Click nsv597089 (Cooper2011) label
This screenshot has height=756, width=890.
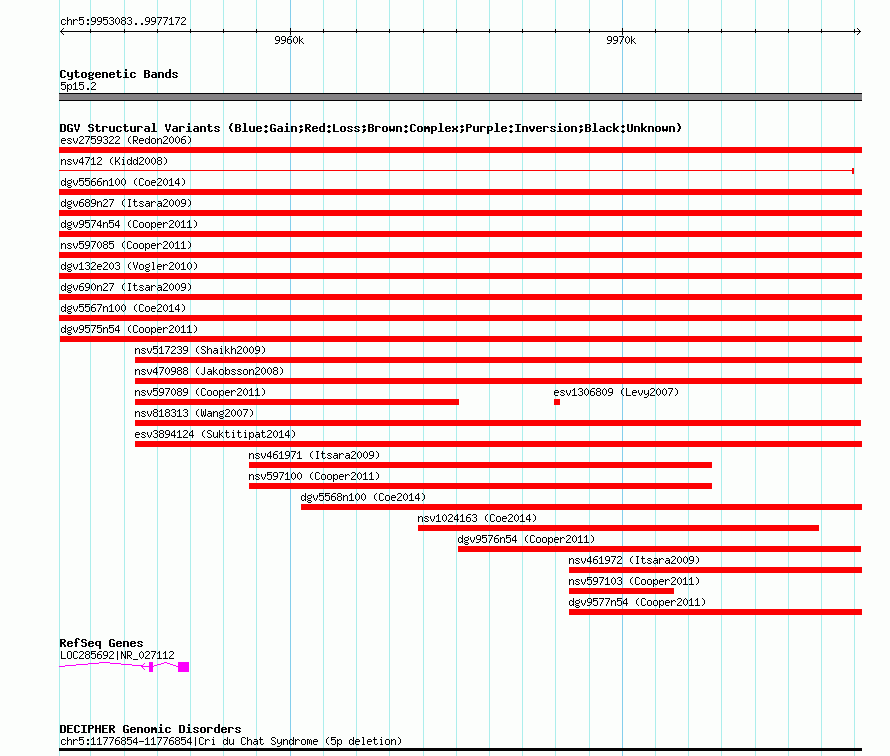(x=200, y=392)
